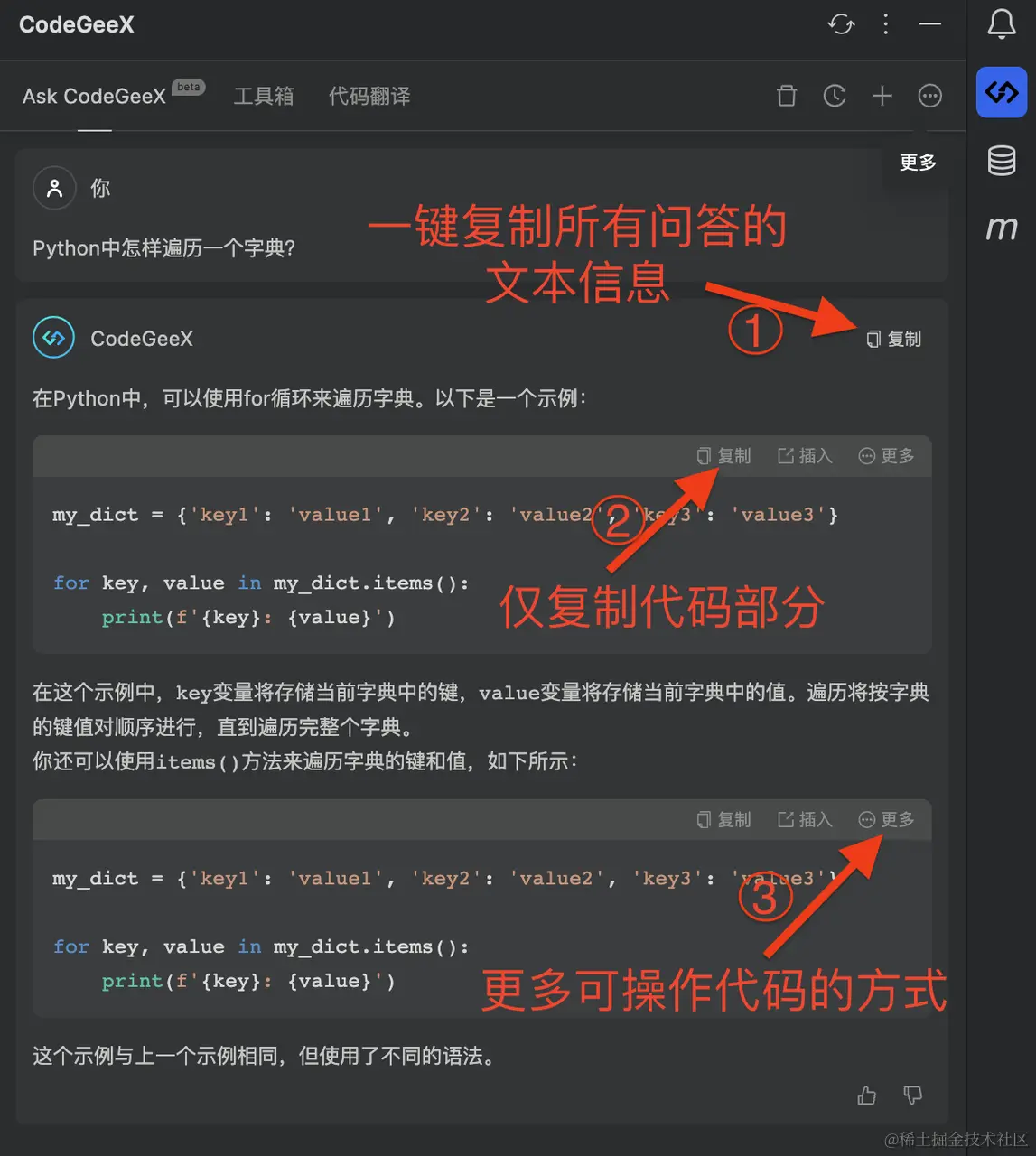Image resolution: width=1036 pixels, height=1156 pixels.
Task: Give a thumbs down to the CodeGeeX answer
Action: pyautogui.click(x=912, y=1095)
